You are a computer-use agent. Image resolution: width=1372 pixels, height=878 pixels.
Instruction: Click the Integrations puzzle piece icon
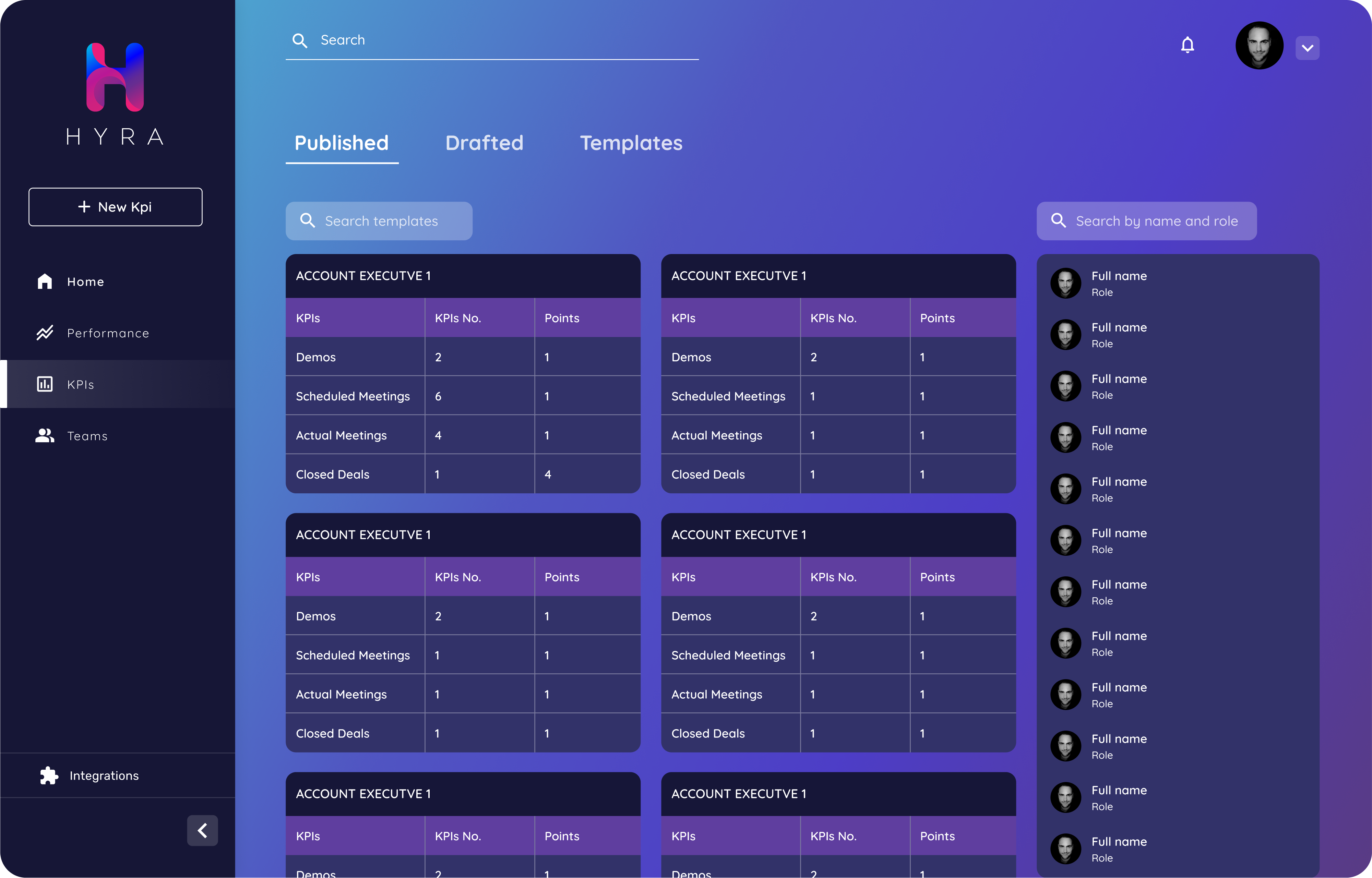(x=49, y=775)
